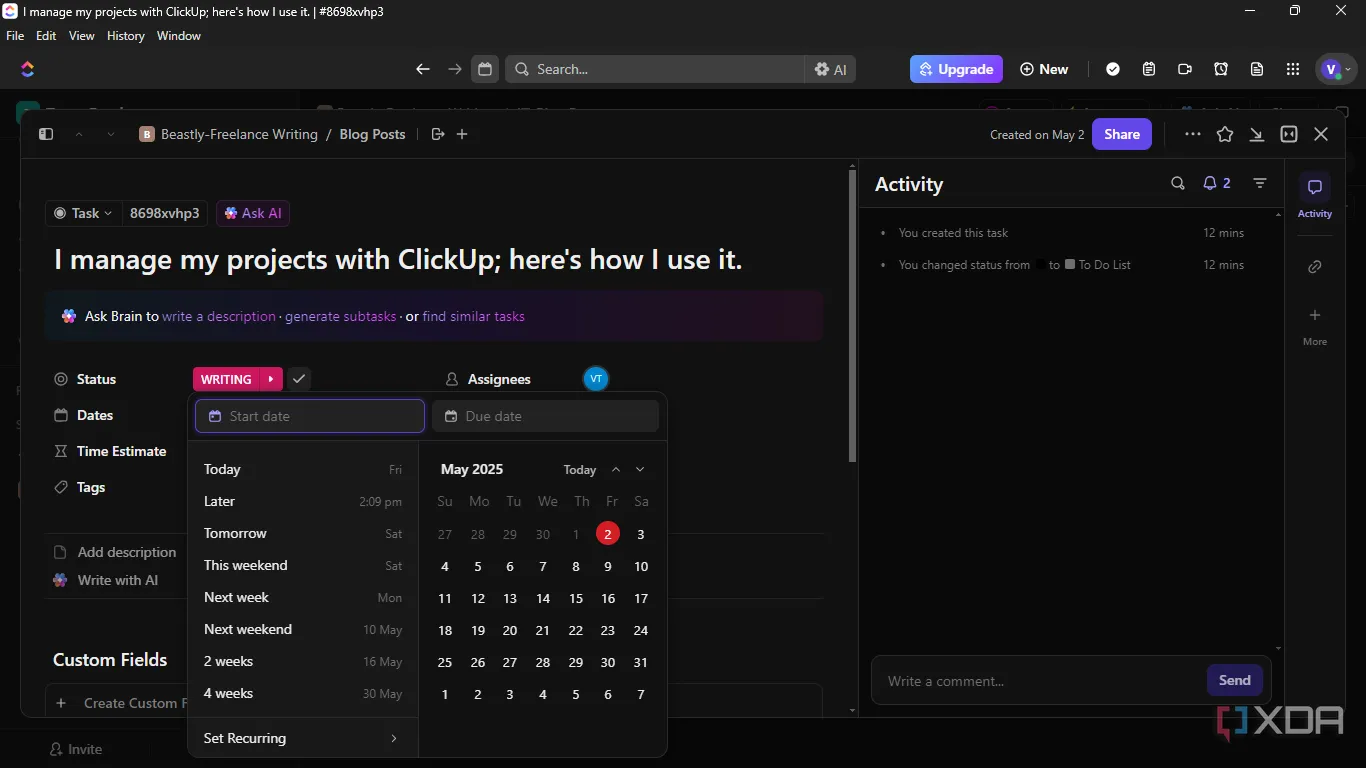Viewport: 1366px width, 768px height.
Task: Click the VT assignee avatar
Action: pyautogui.click(x=596, y=379)
